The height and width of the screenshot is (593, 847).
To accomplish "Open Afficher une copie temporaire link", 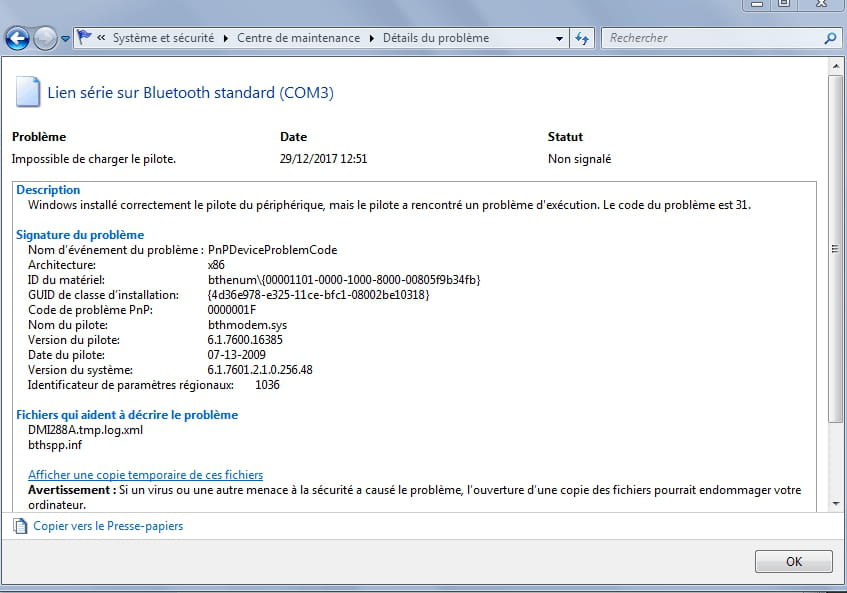I will point(145,475).
